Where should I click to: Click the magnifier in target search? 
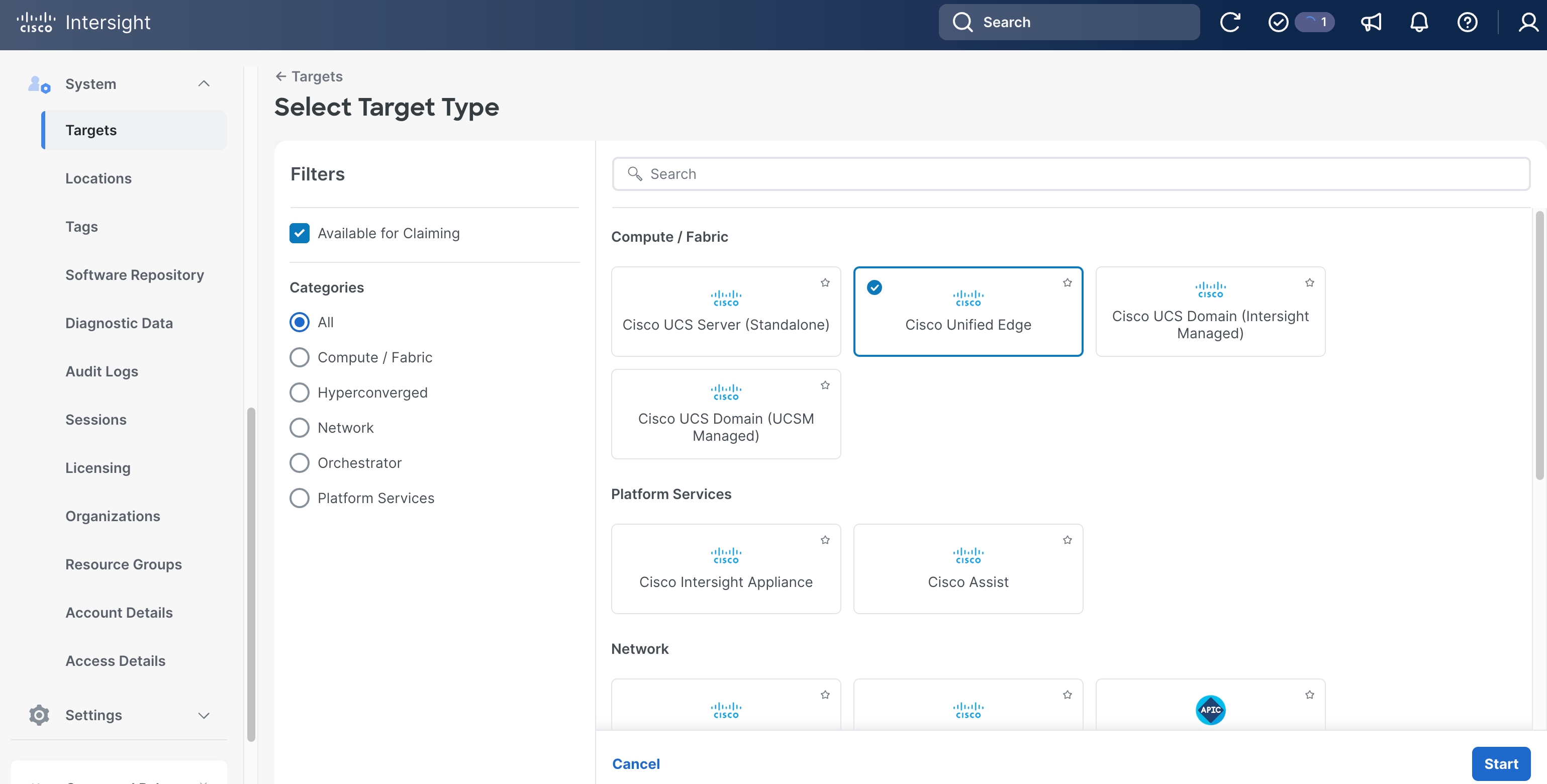coord(635,174)
